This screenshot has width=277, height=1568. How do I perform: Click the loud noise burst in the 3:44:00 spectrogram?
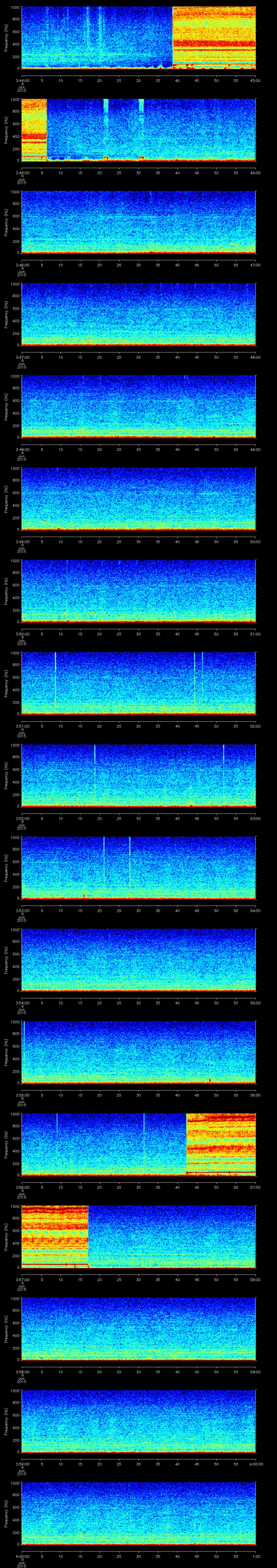click(214, 36)
